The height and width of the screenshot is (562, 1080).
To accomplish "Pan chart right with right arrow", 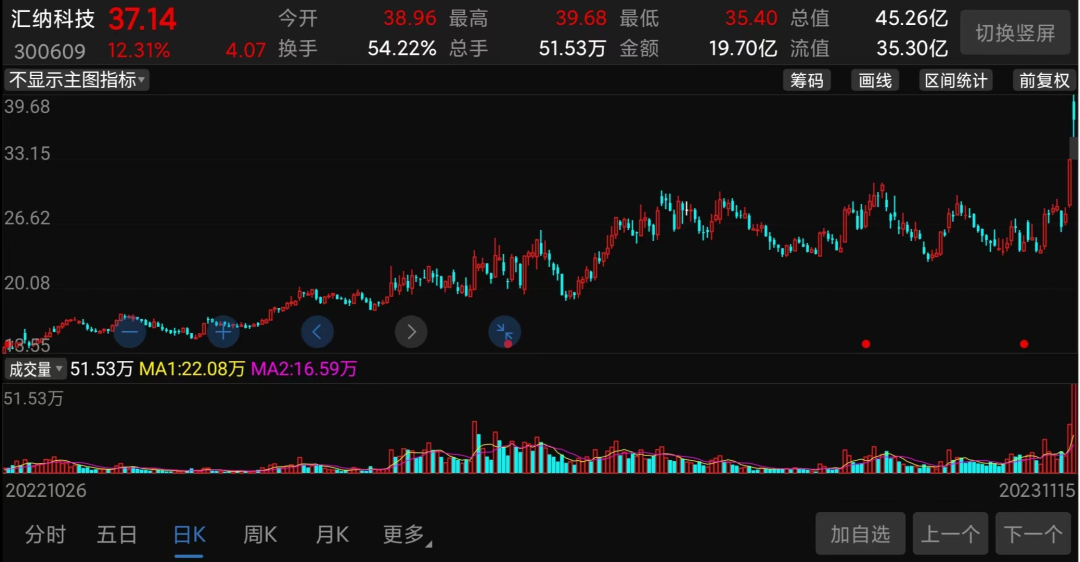I will (411, 332).
